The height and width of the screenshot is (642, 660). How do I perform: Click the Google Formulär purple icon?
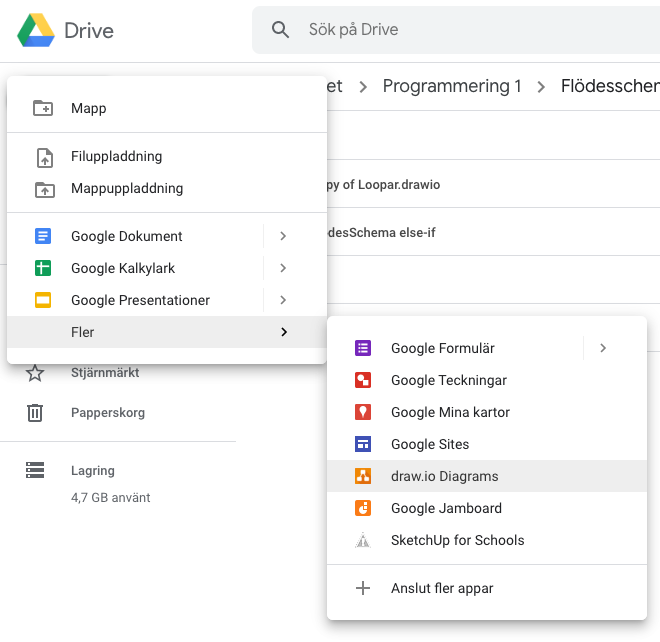pyautogui.click(x=363, y=348)
